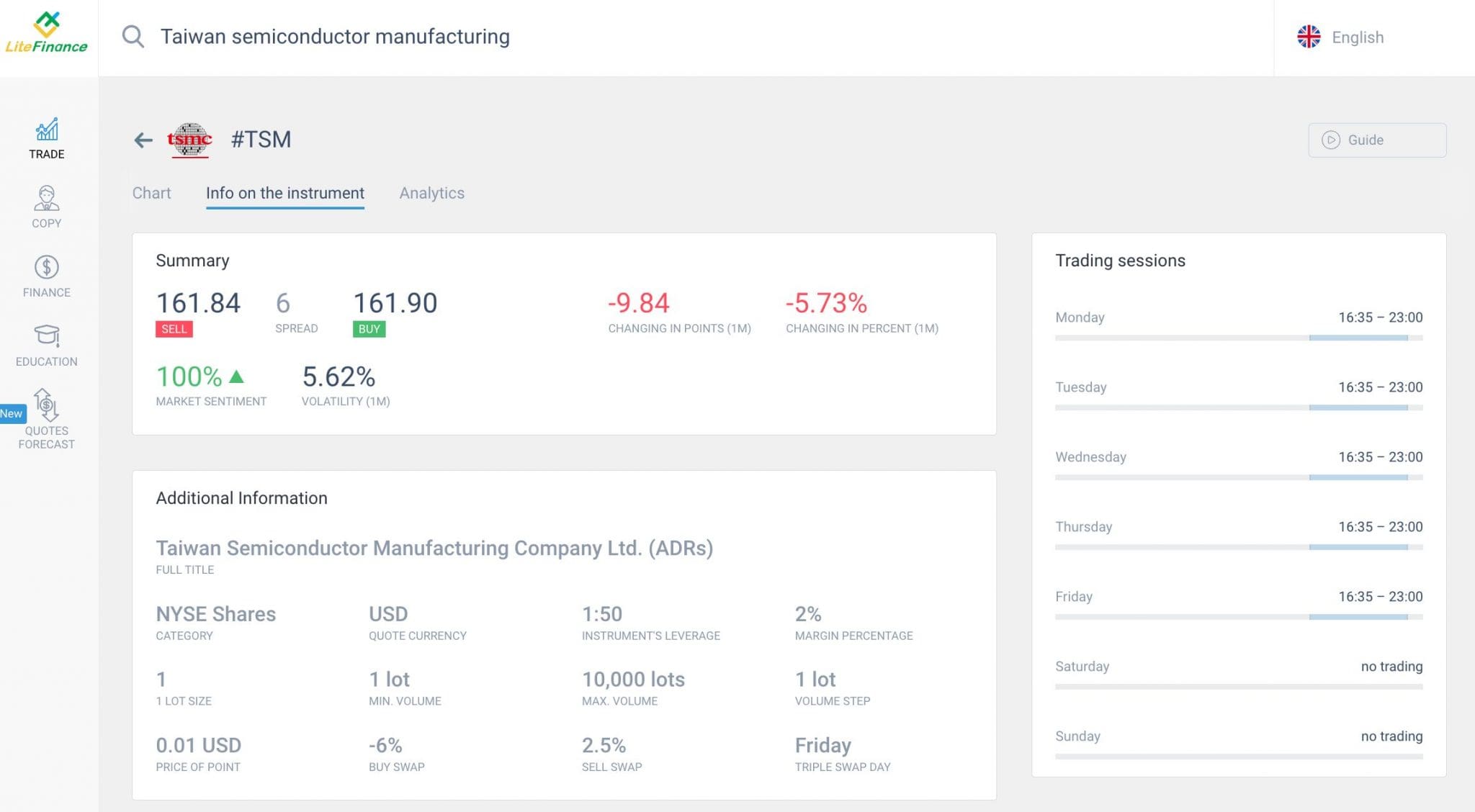This screenshot has height=812, width=1475.
Task: Click the Trading sessions Friday row label
Action: click(x=1074, y=596)
